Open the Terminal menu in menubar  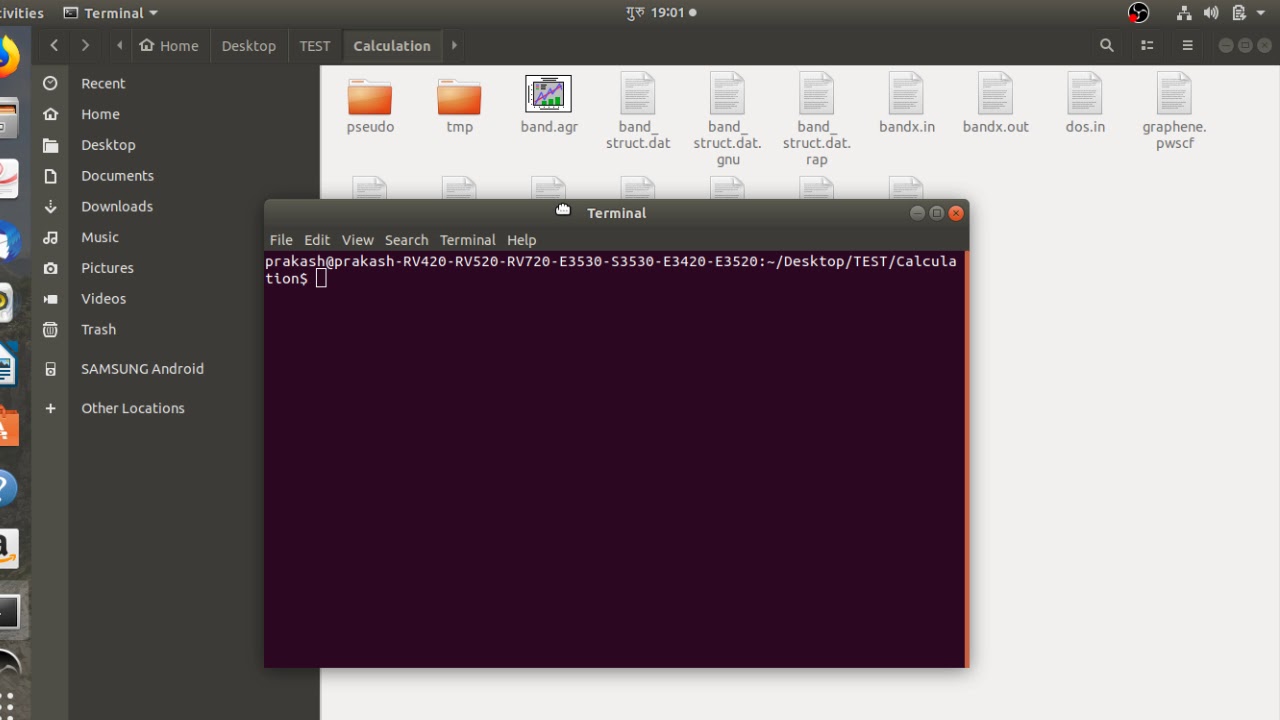click(x=467, y=240)
